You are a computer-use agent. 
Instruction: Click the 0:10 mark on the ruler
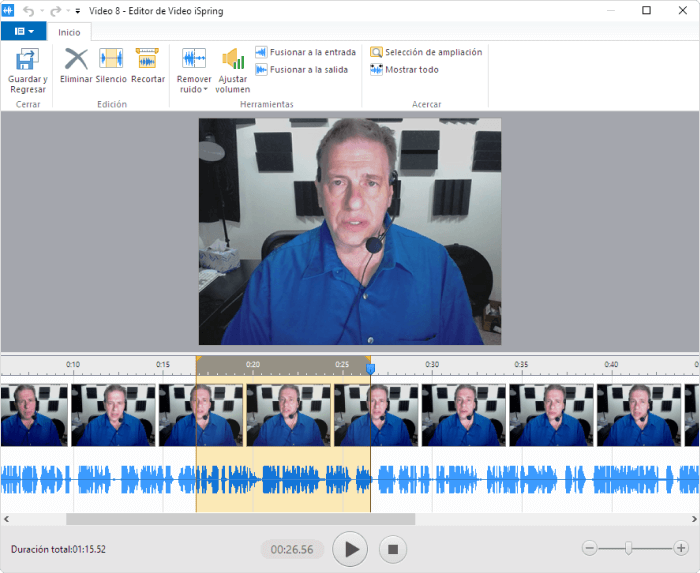tap(73, 364)
